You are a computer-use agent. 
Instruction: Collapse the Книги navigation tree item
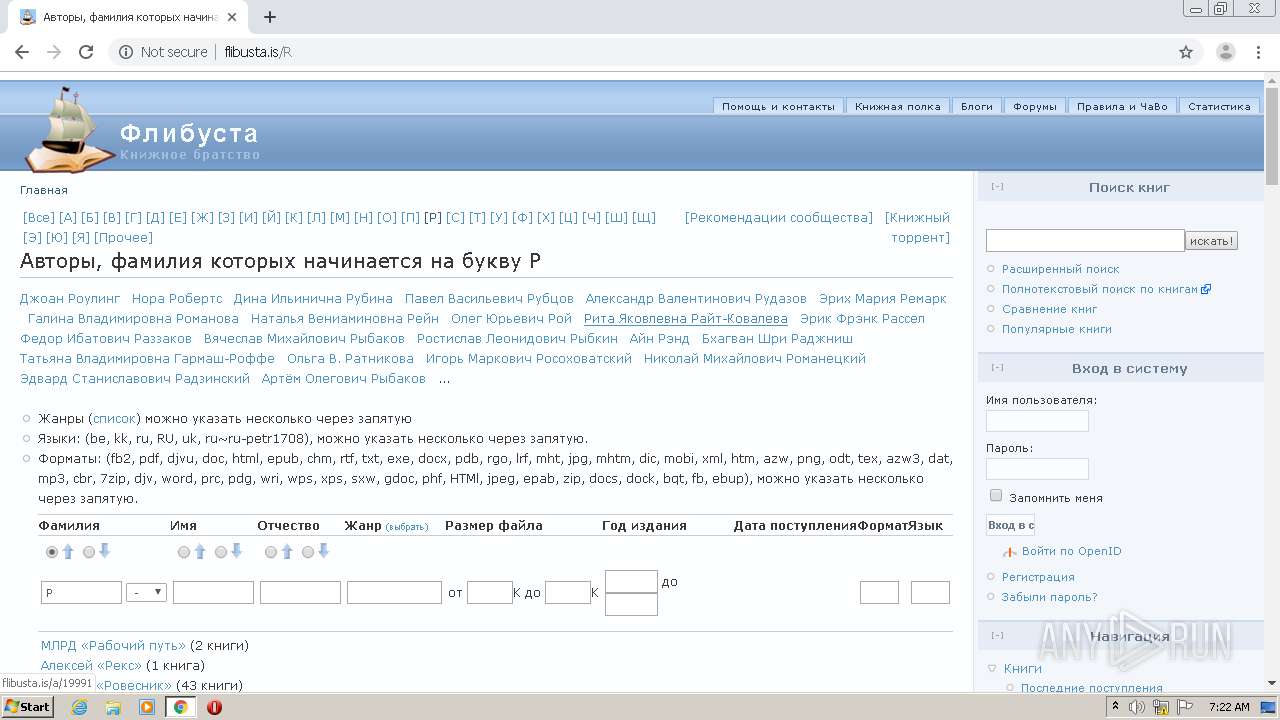click(992, 669)
